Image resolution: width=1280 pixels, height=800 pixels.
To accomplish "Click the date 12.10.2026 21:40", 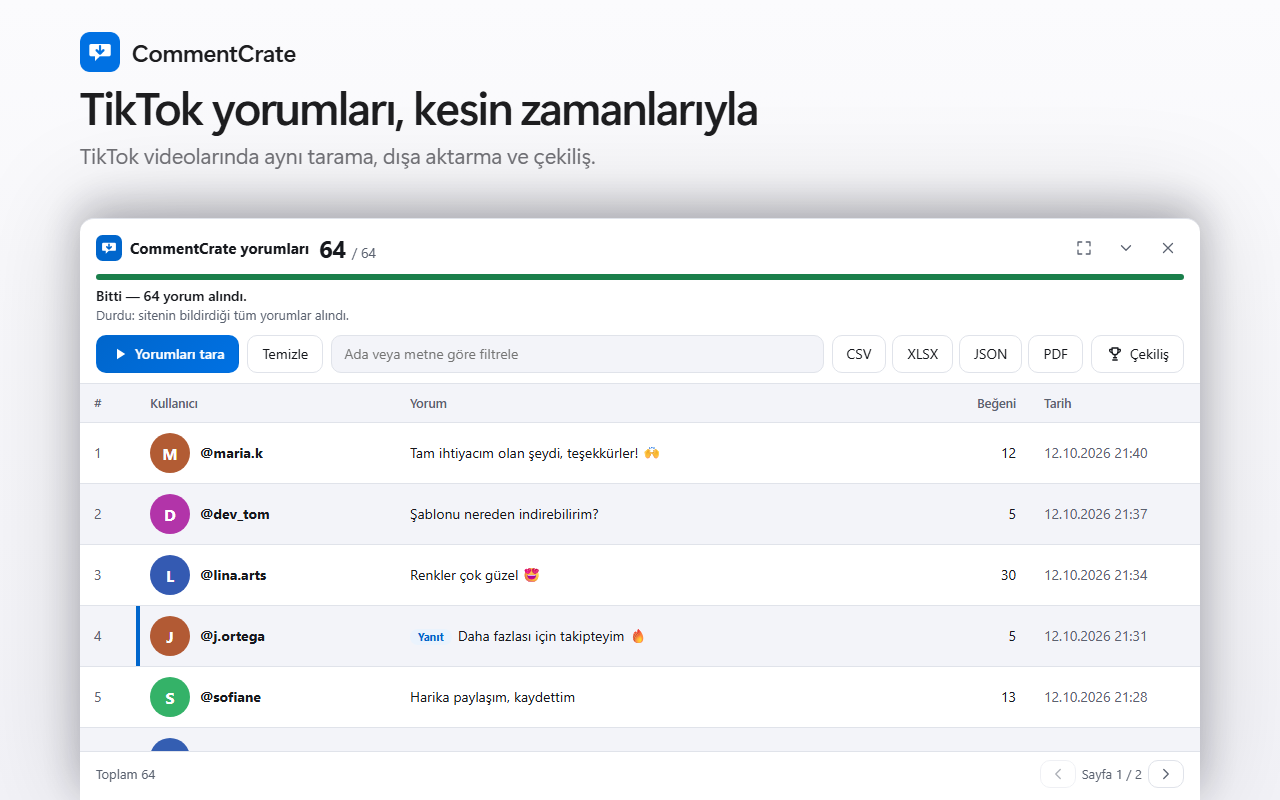I will [x=1096, y=453].
